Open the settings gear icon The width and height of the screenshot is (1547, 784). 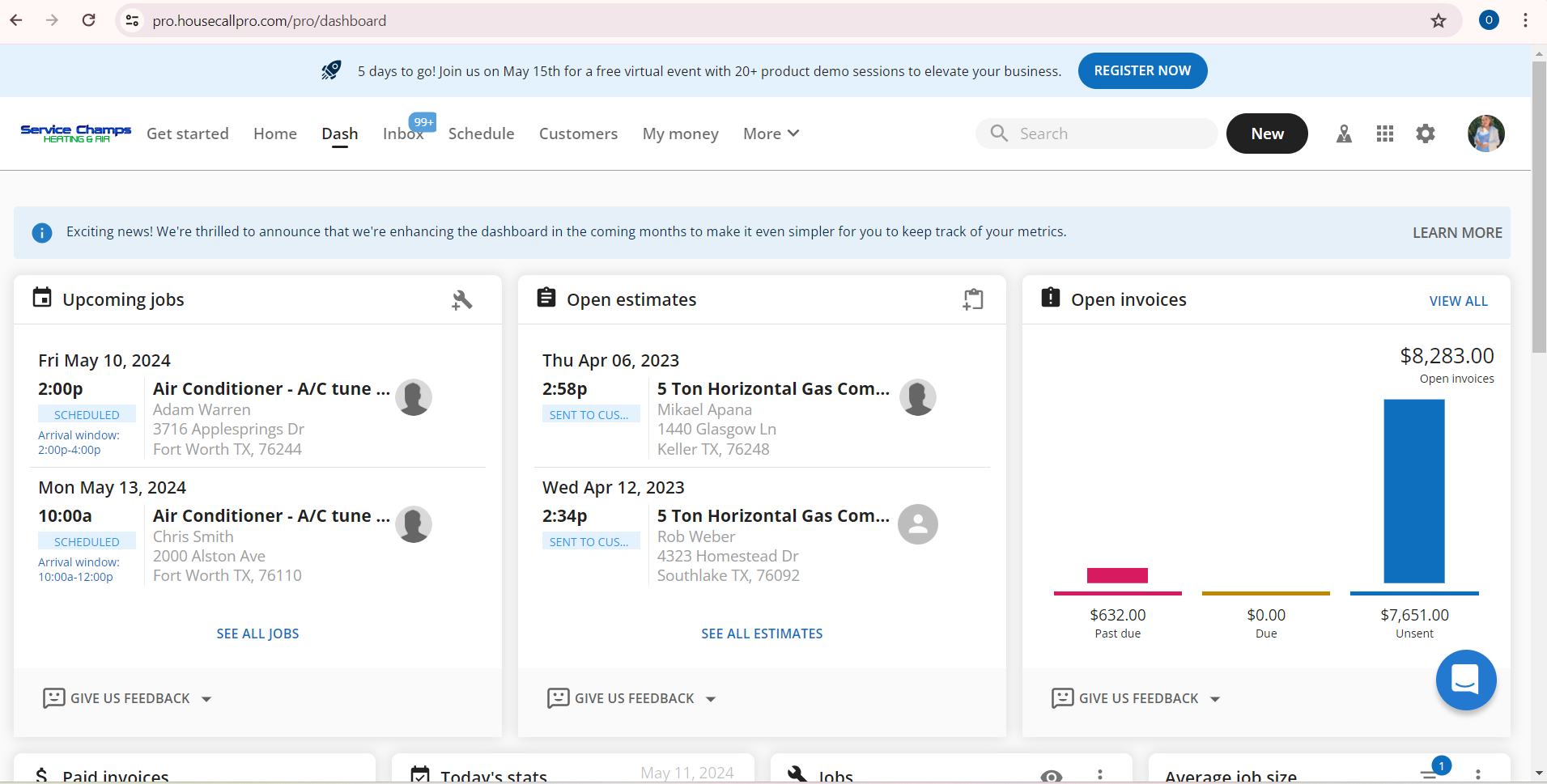pyautogui.click(x=1426, y=134)
